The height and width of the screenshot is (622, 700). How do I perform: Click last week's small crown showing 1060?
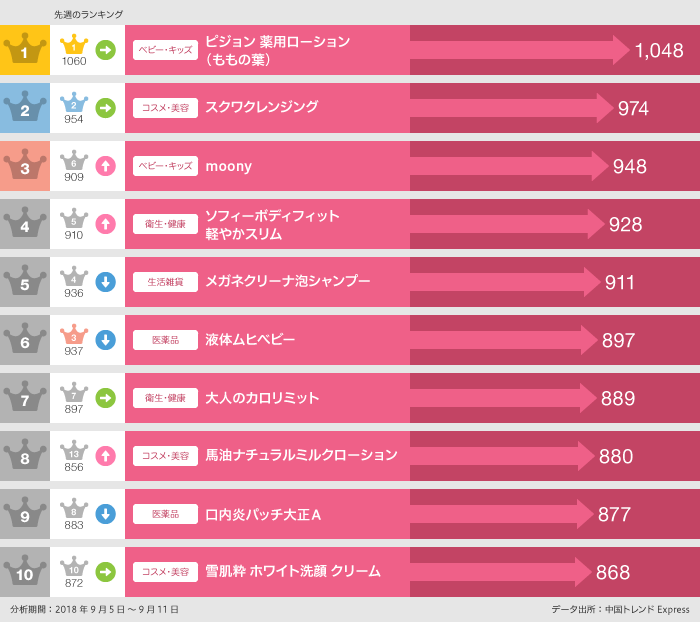pos(74,46)
